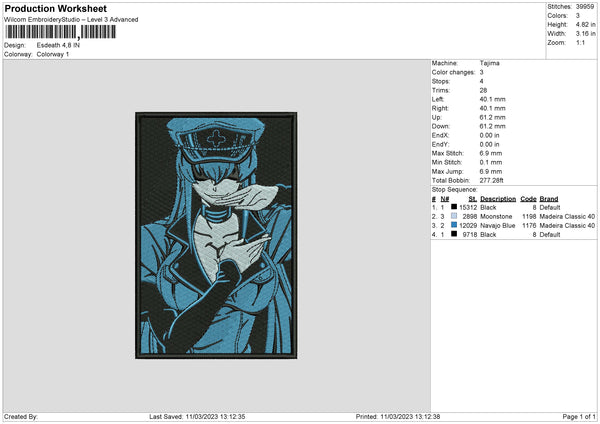
Task: Click thread code 1176
Action: 530,226
